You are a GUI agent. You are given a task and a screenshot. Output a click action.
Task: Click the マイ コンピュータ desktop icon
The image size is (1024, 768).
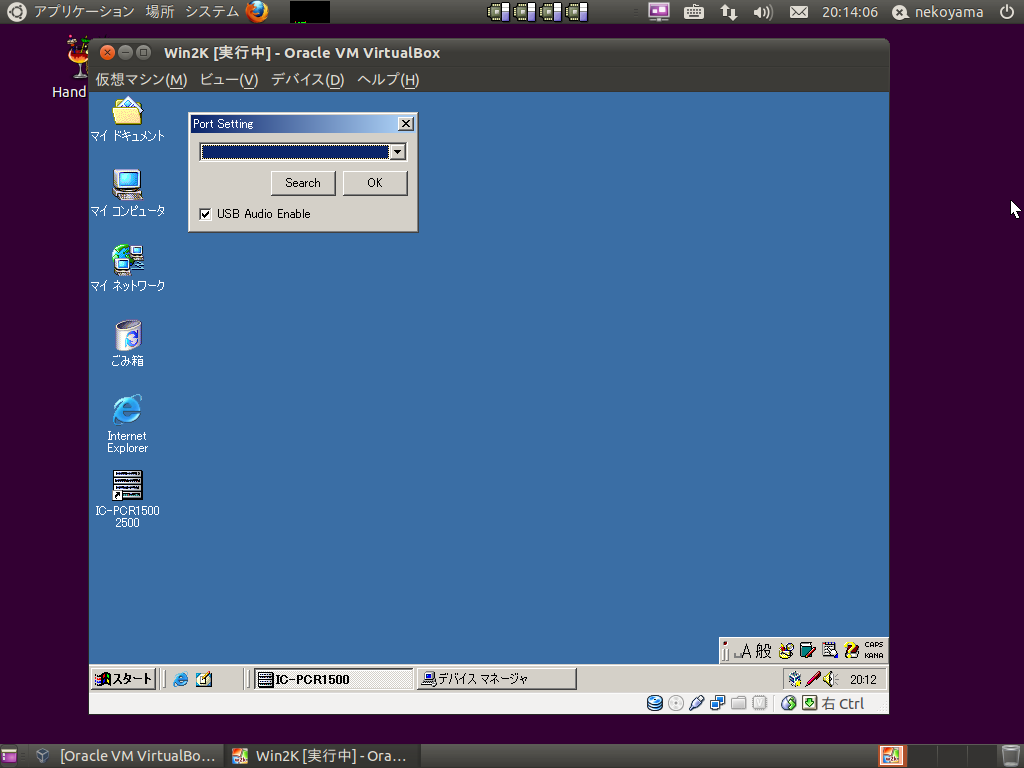tap(127, 185)
